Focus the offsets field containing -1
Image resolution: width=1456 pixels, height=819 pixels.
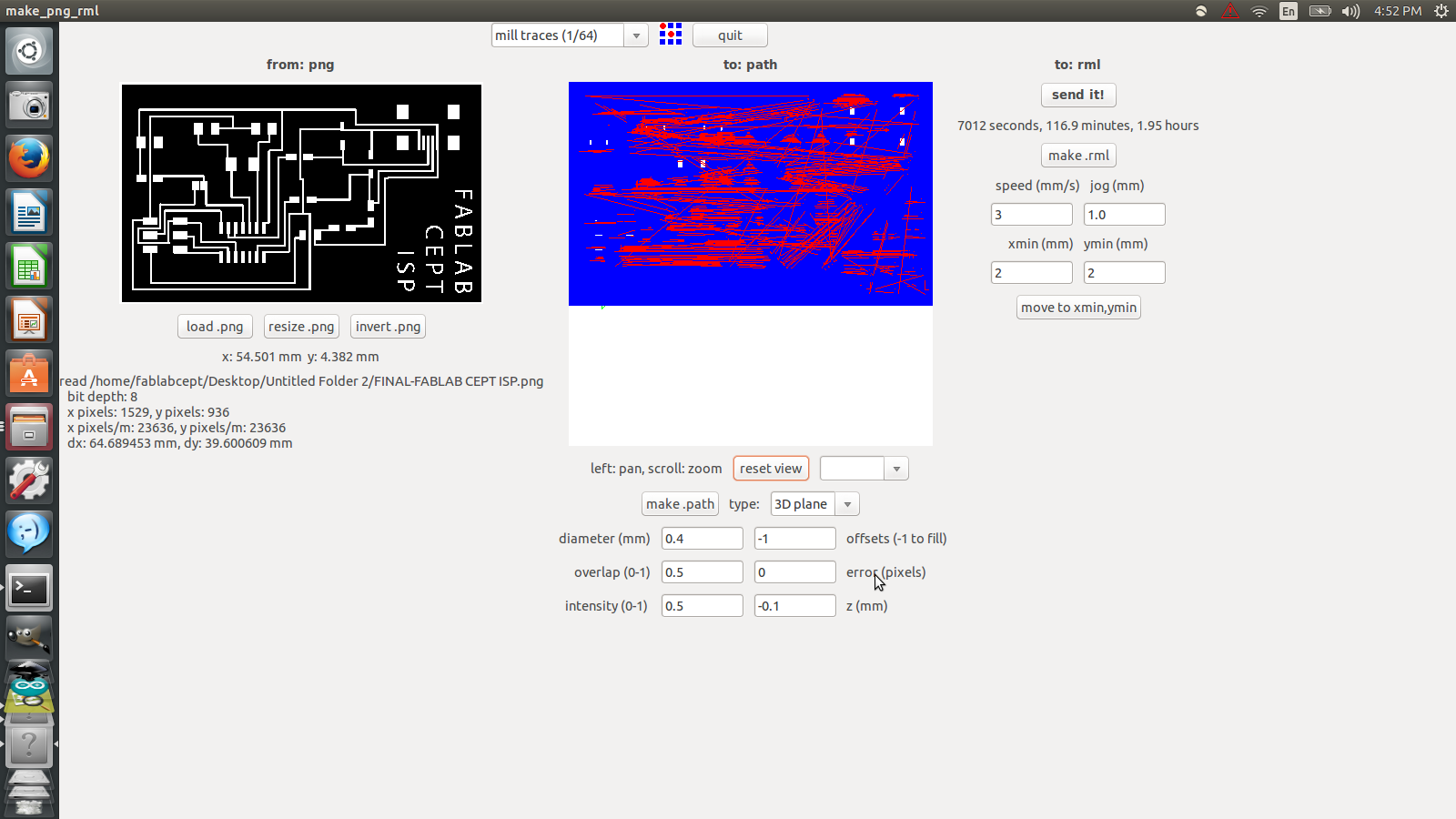(795, 539)
